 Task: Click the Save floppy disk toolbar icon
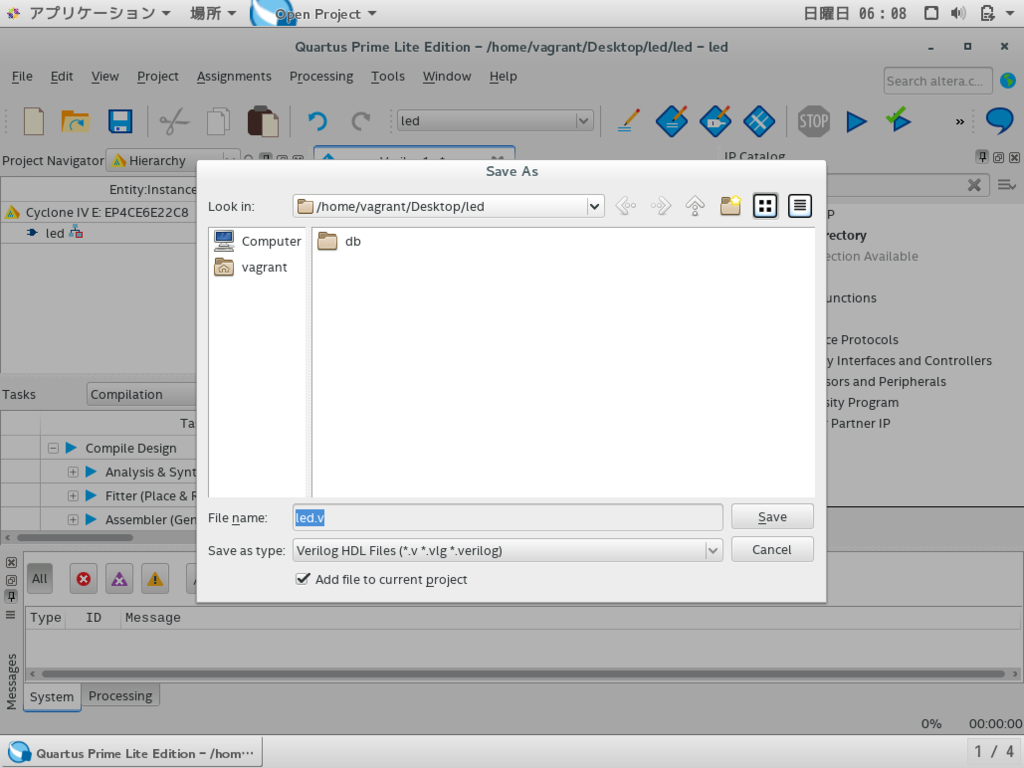tap(120, 121)
